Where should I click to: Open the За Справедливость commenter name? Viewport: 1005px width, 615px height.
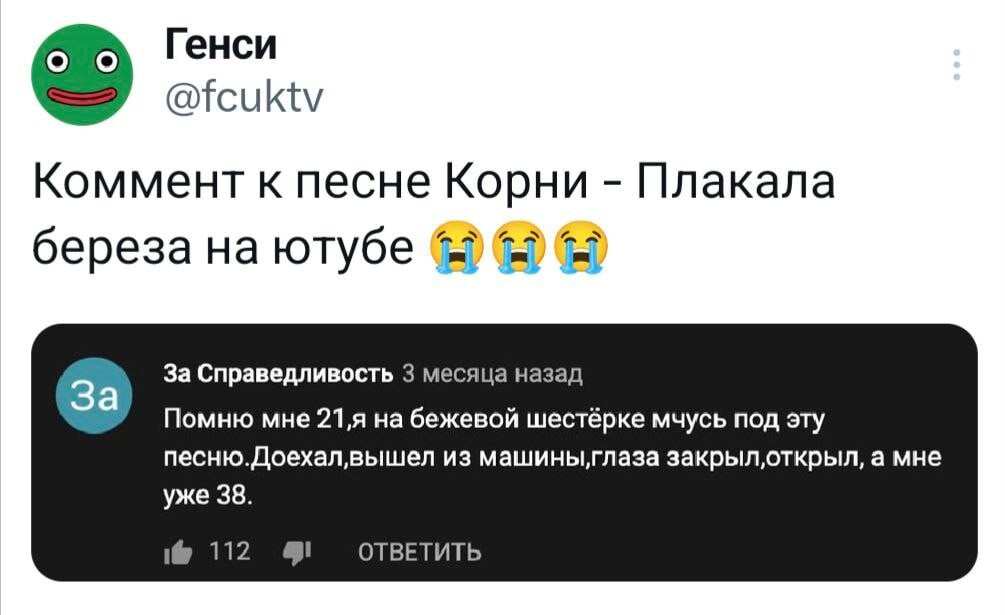tap(276, 376)
